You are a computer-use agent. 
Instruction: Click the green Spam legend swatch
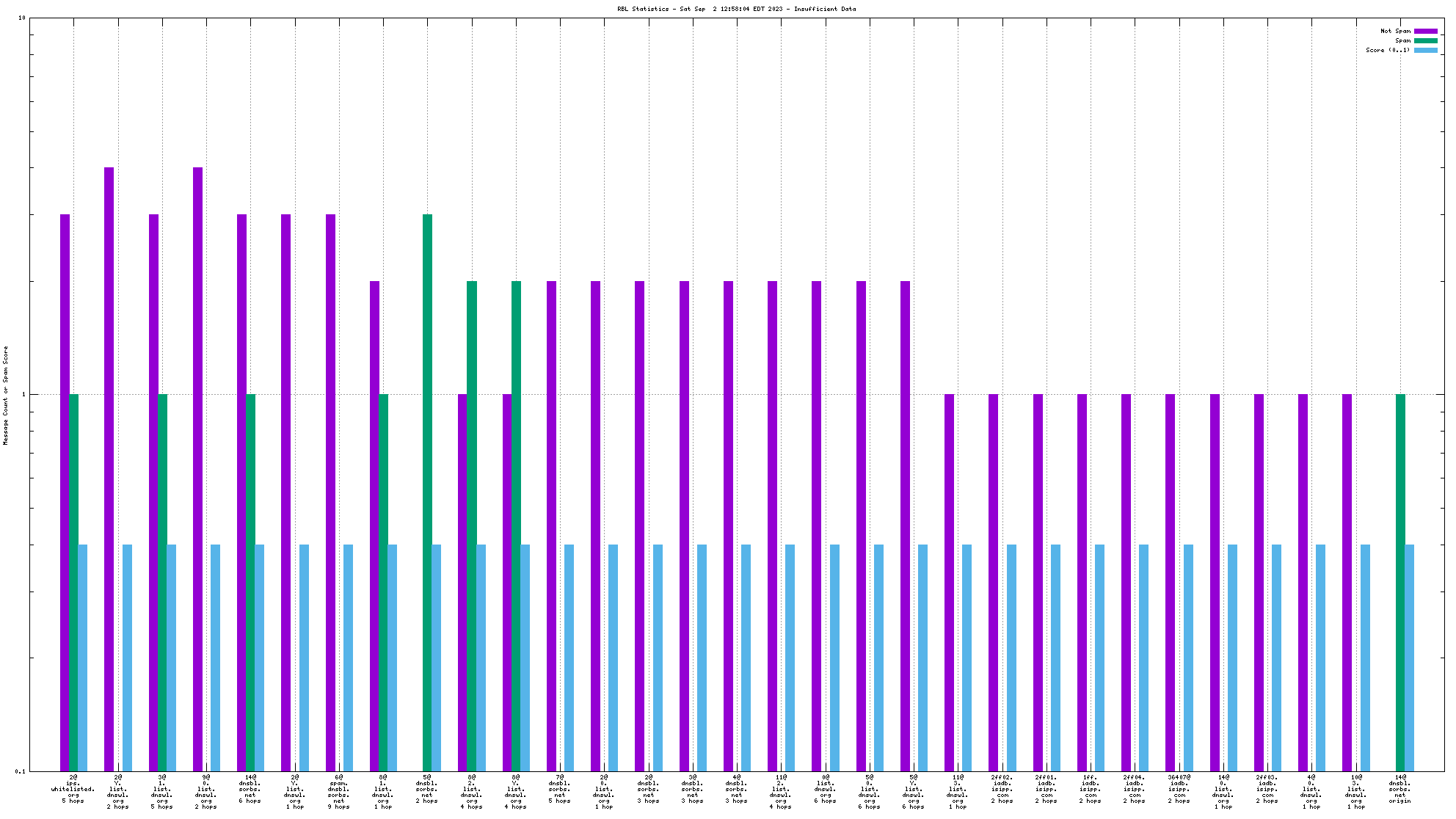pyautogui.click(x=1425, y=40)
